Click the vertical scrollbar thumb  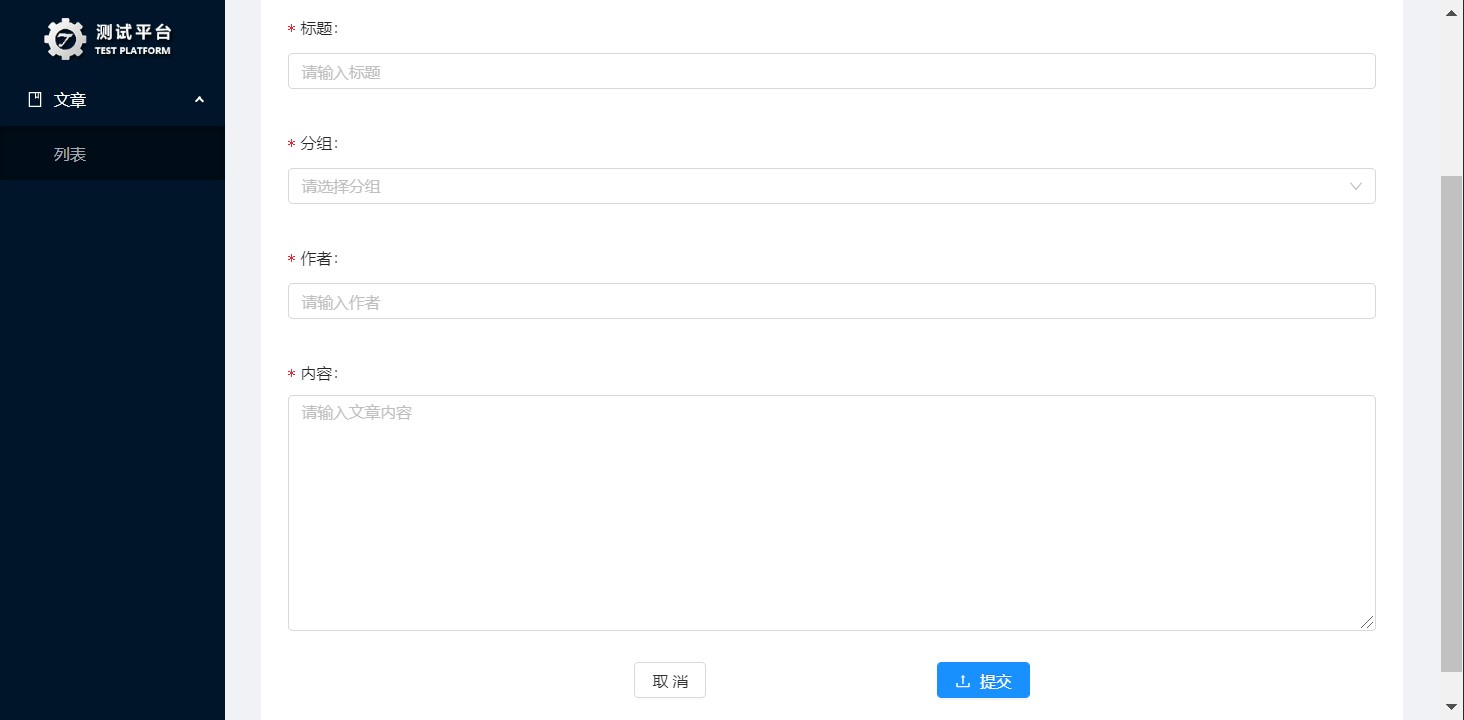(1451, 423)
